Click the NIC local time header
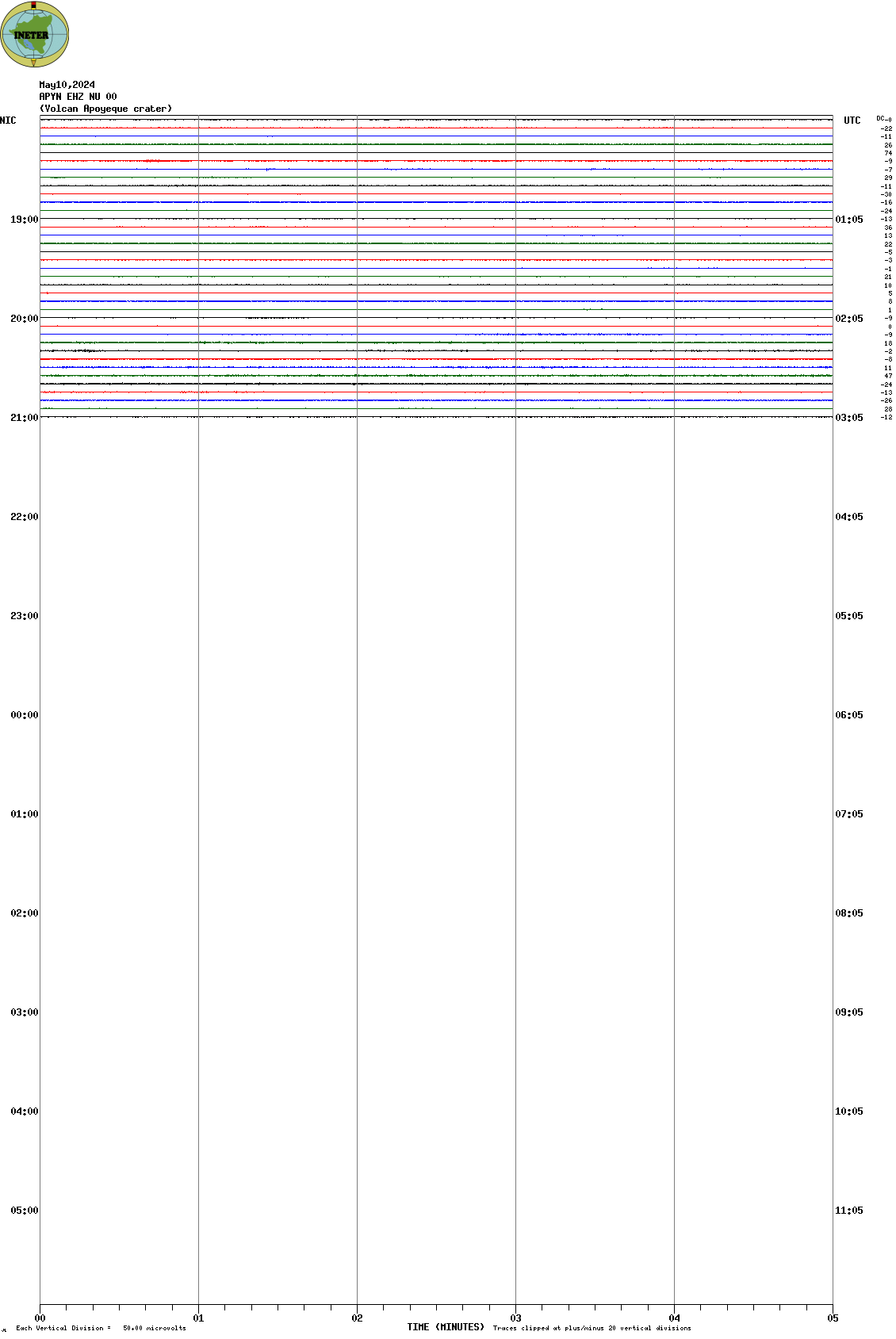 pyautogui.click(x=8, y=121)
